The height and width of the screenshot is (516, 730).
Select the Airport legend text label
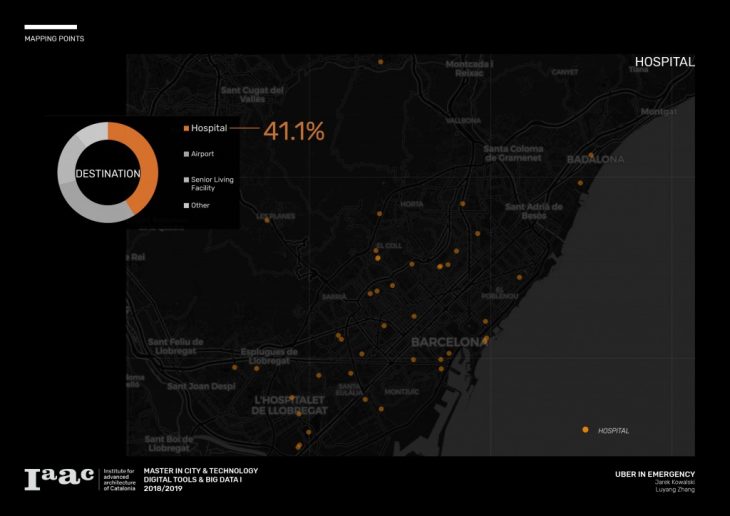coord(202,154)
